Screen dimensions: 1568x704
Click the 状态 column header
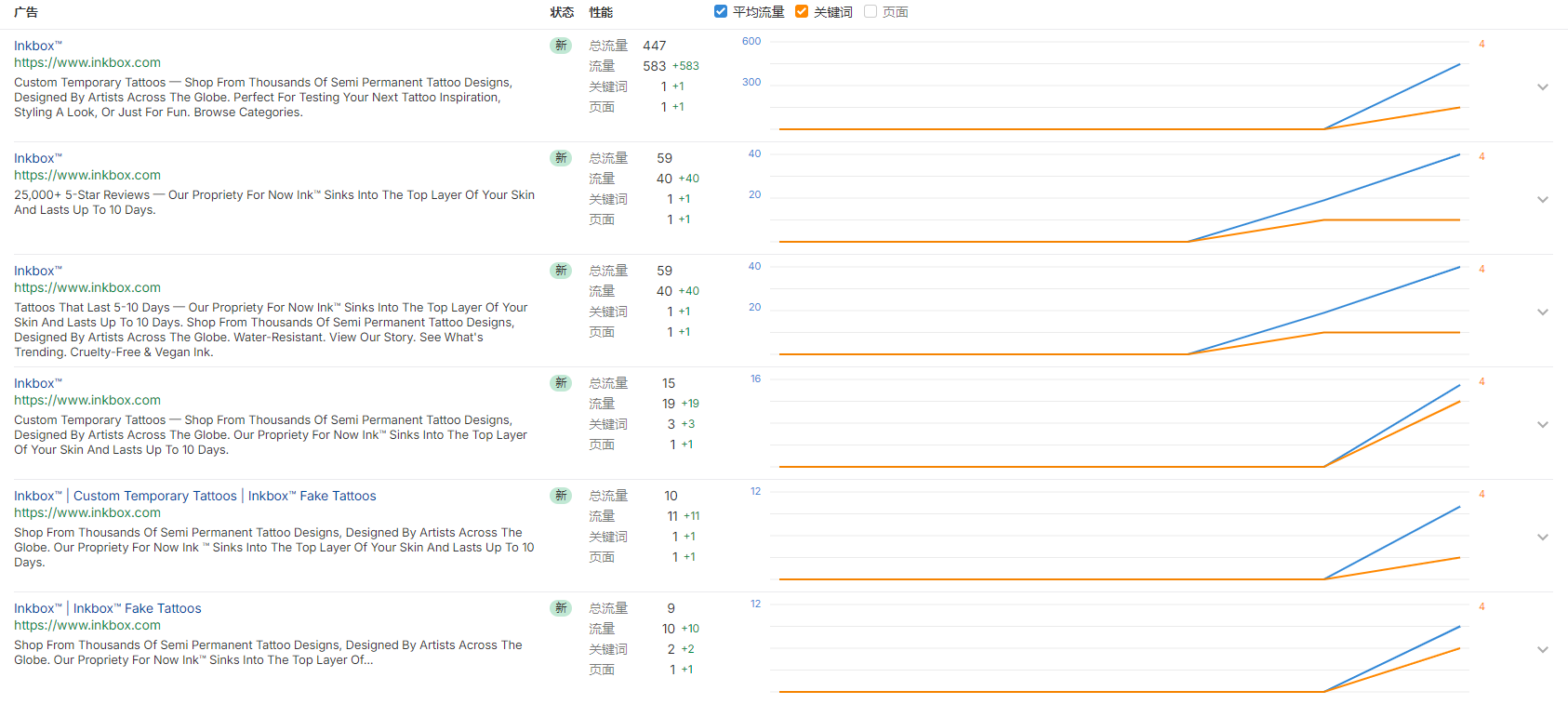(562, 12)
